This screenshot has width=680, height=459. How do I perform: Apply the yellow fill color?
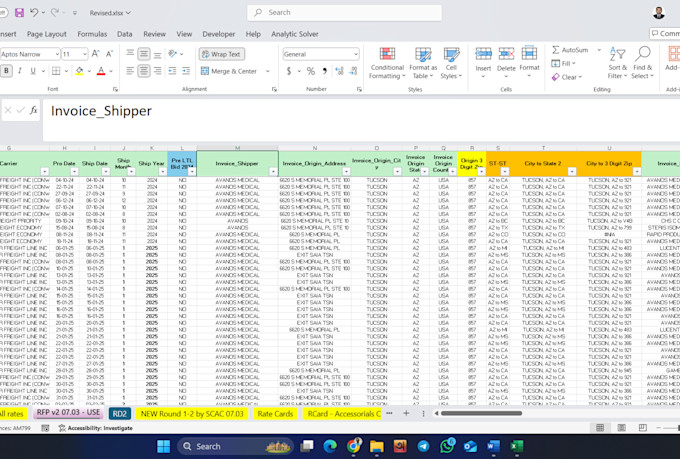pos(79,71)
